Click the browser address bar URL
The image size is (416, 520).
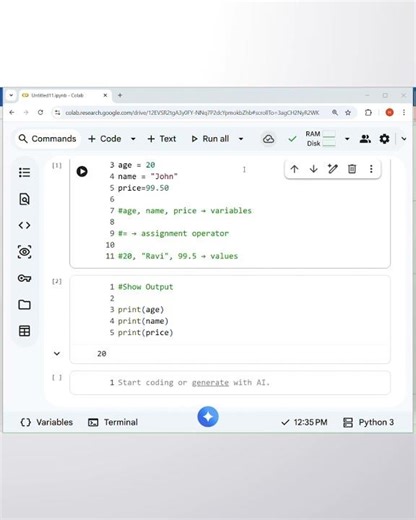pos(192,113)
